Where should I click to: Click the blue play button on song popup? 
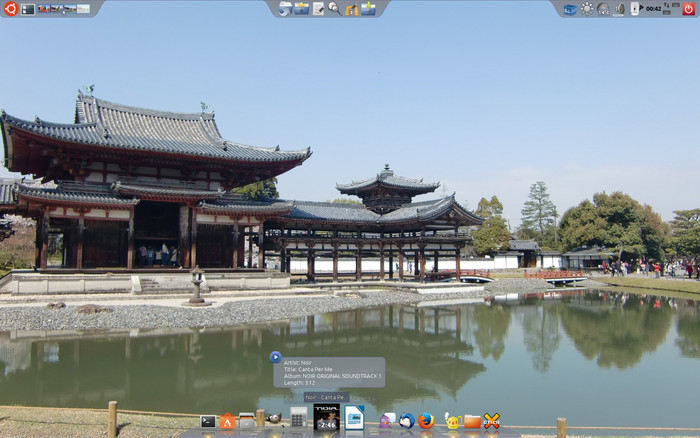pyautogui.click(x=275, y=357)
